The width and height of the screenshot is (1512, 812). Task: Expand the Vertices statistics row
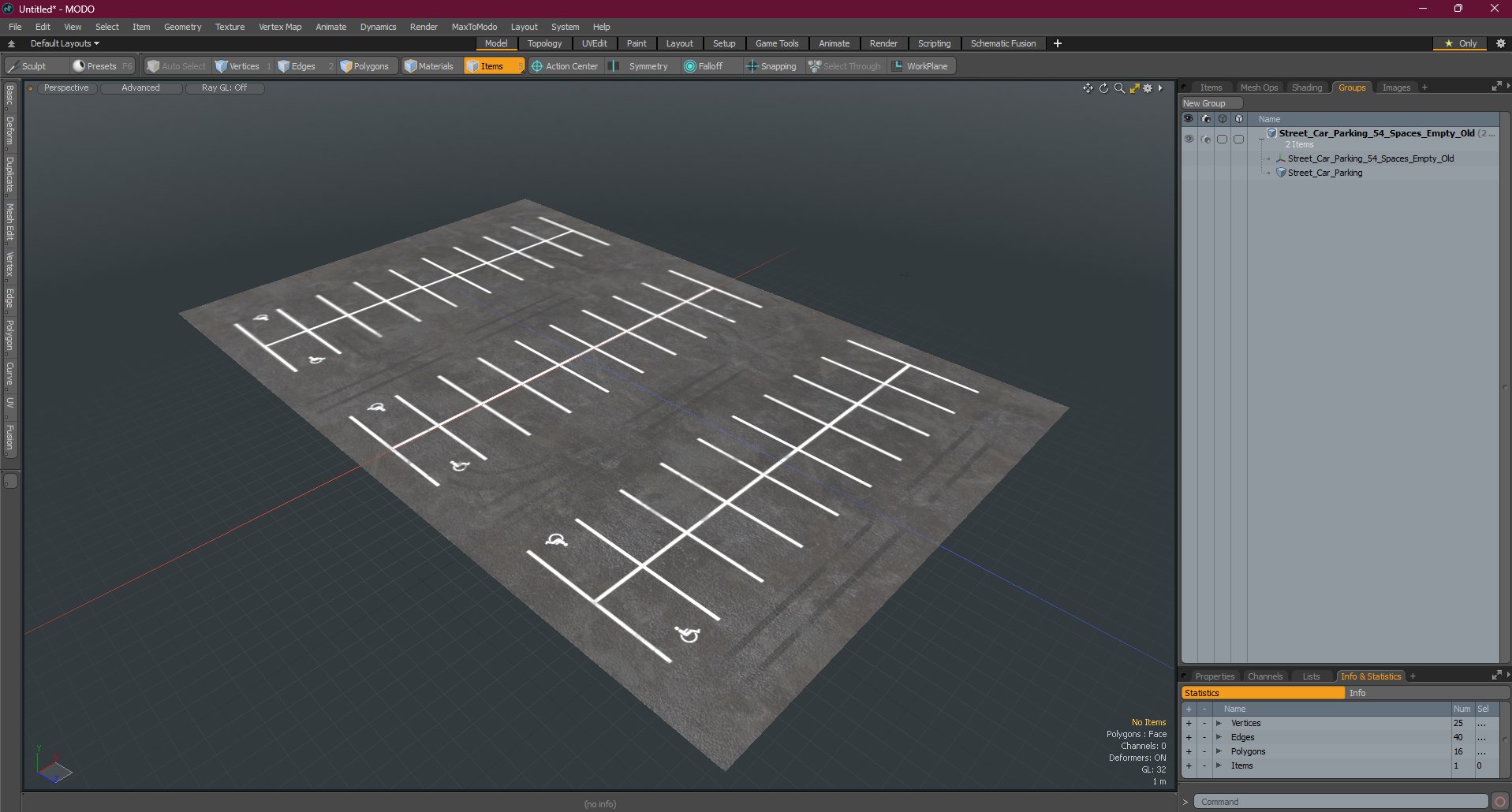point(1219,723)
